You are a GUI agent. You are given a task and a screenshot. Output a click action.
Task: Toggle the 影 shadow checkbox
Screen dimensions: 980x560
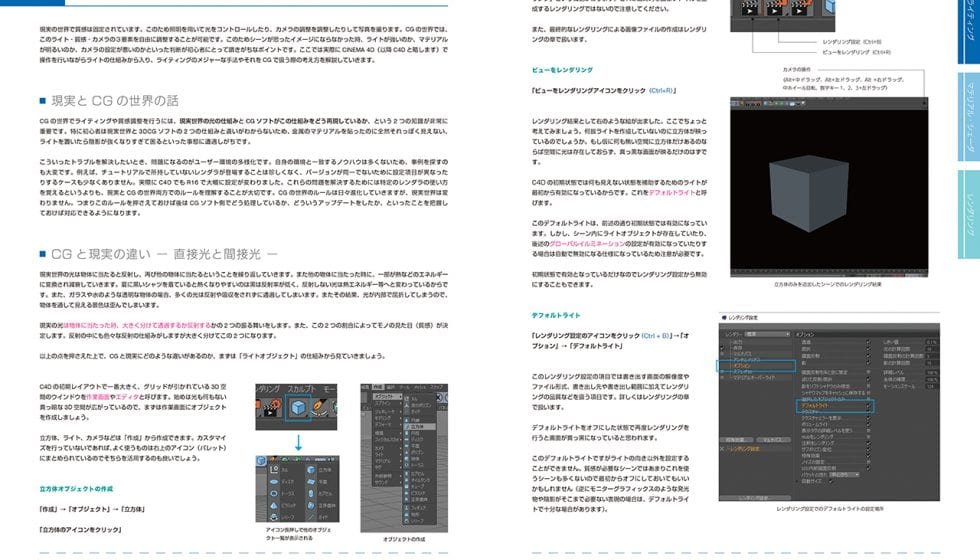click(869, 362)
